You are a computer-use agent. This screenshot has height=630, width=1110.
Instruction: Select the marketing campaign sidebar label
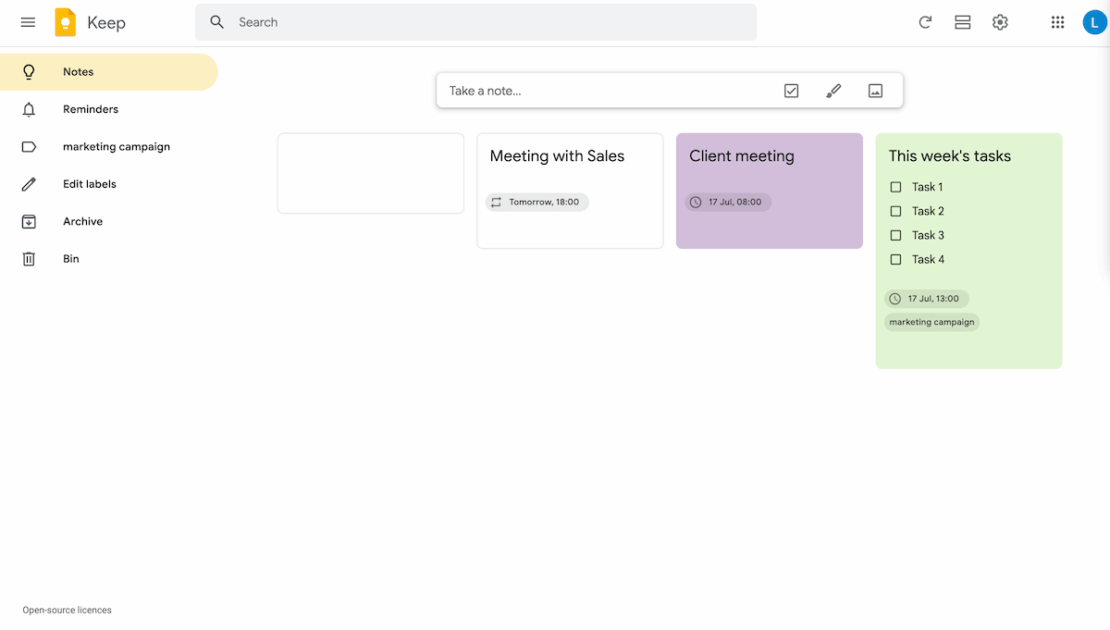click(x=116, y=147)
